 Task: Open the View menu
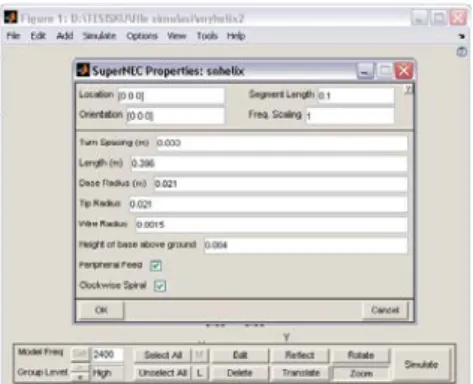click(177, 36)
